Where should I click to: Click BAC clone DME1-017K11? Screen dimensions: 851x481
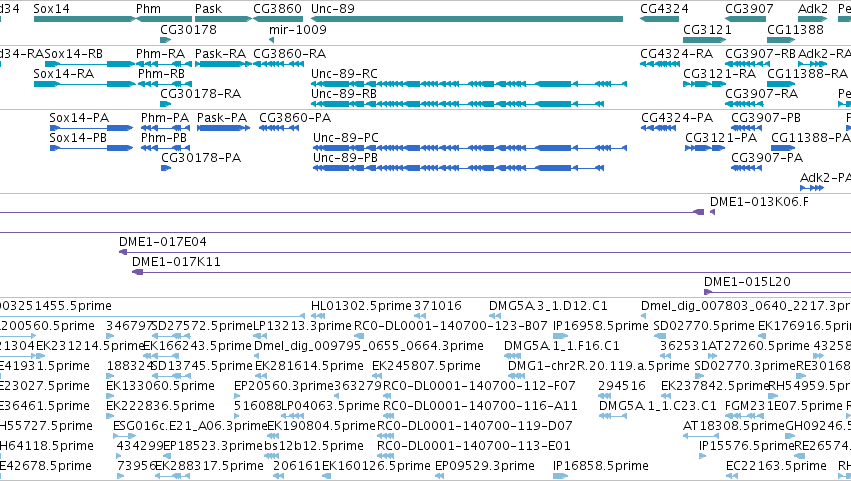pos(176,262)
